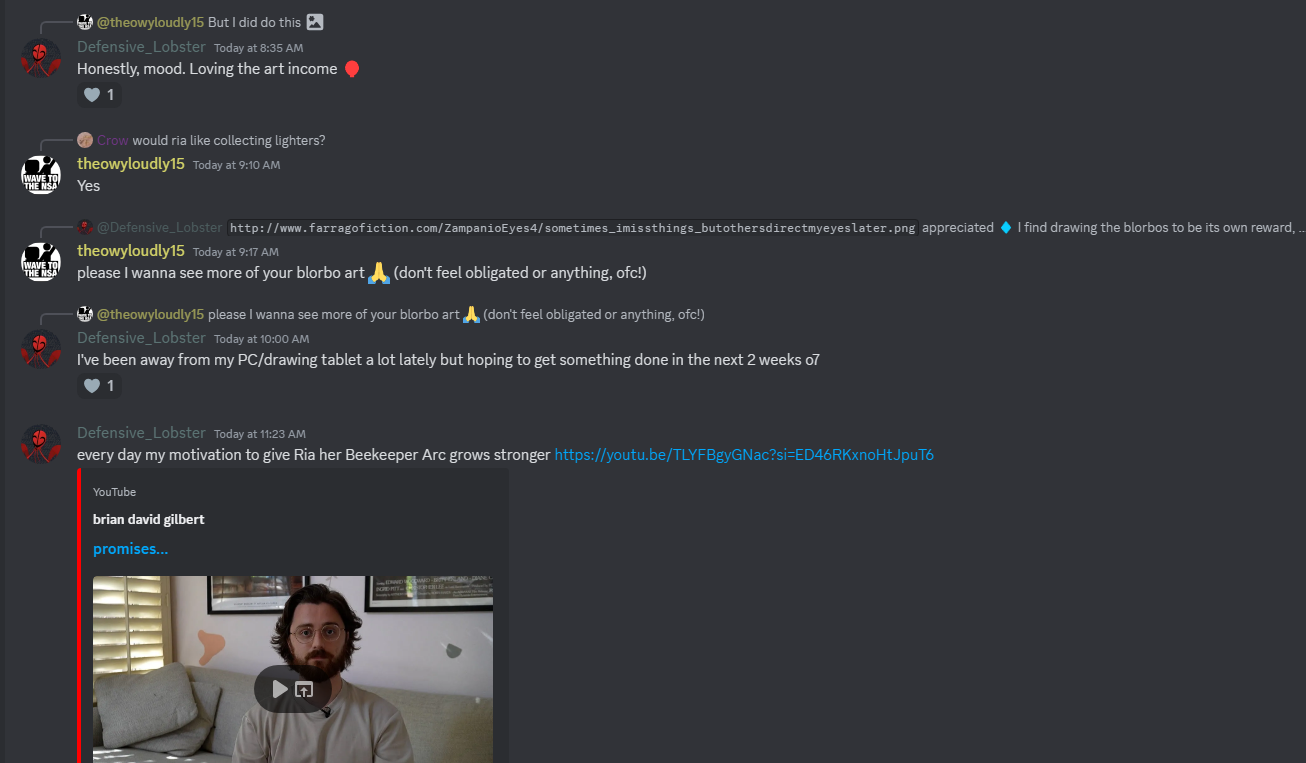Click Defensive_Lobster's avatar at 10:00 AM message
The image size is (1306, 763).
click(41, 348)
